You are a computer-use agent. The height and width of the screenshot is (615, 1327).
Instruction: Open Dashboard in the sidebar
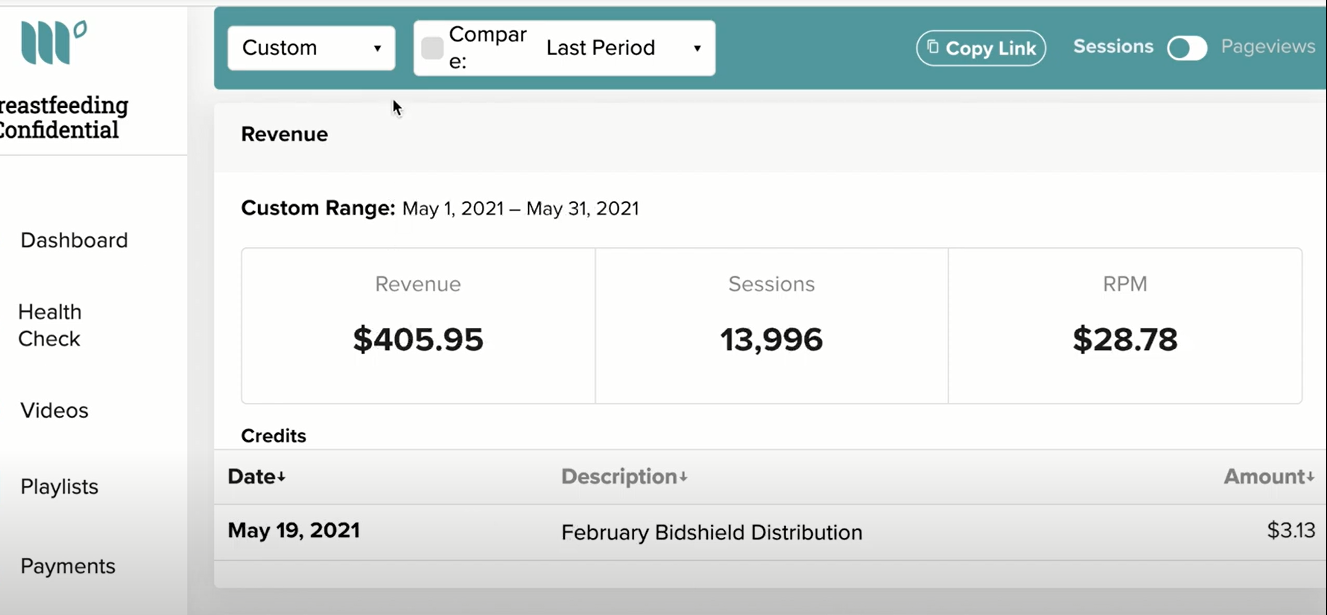click(x=74, y=240)
